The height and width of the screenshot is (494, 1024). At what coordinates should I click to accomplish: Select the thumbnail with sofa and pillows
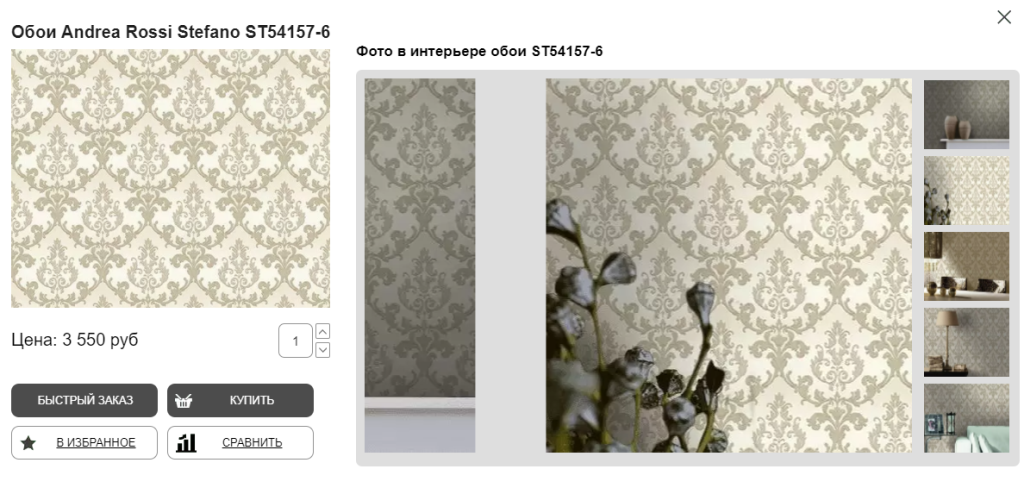pos(966,266)
